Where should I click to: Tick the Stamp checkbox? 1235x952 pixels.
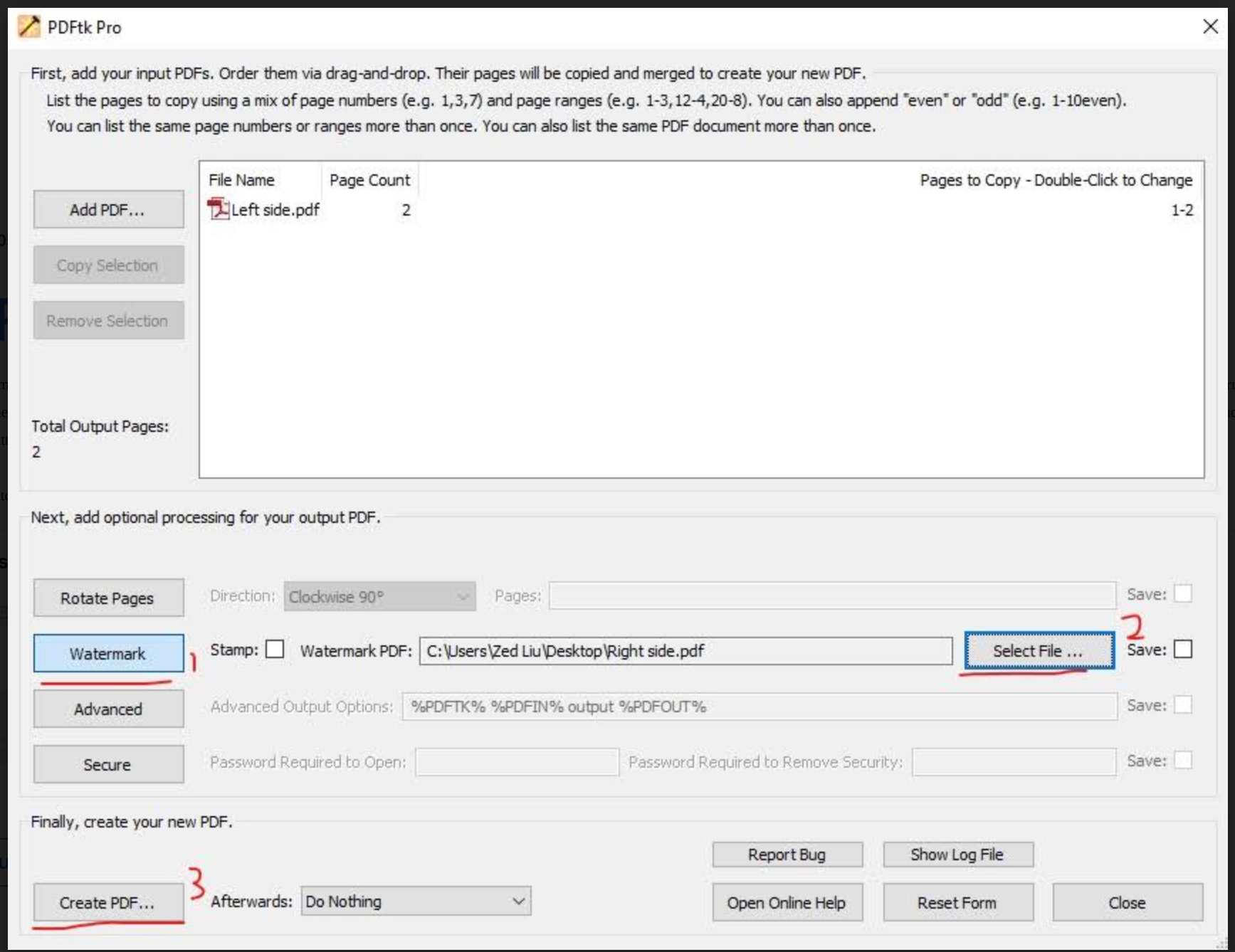(x=275, y=650)
